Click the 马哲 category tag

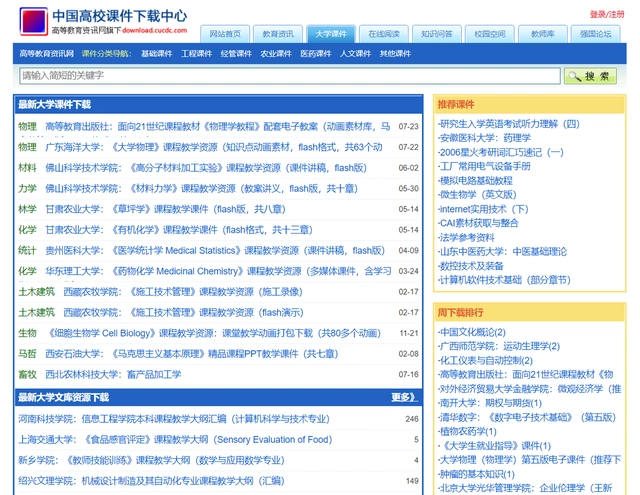[27, 354]
